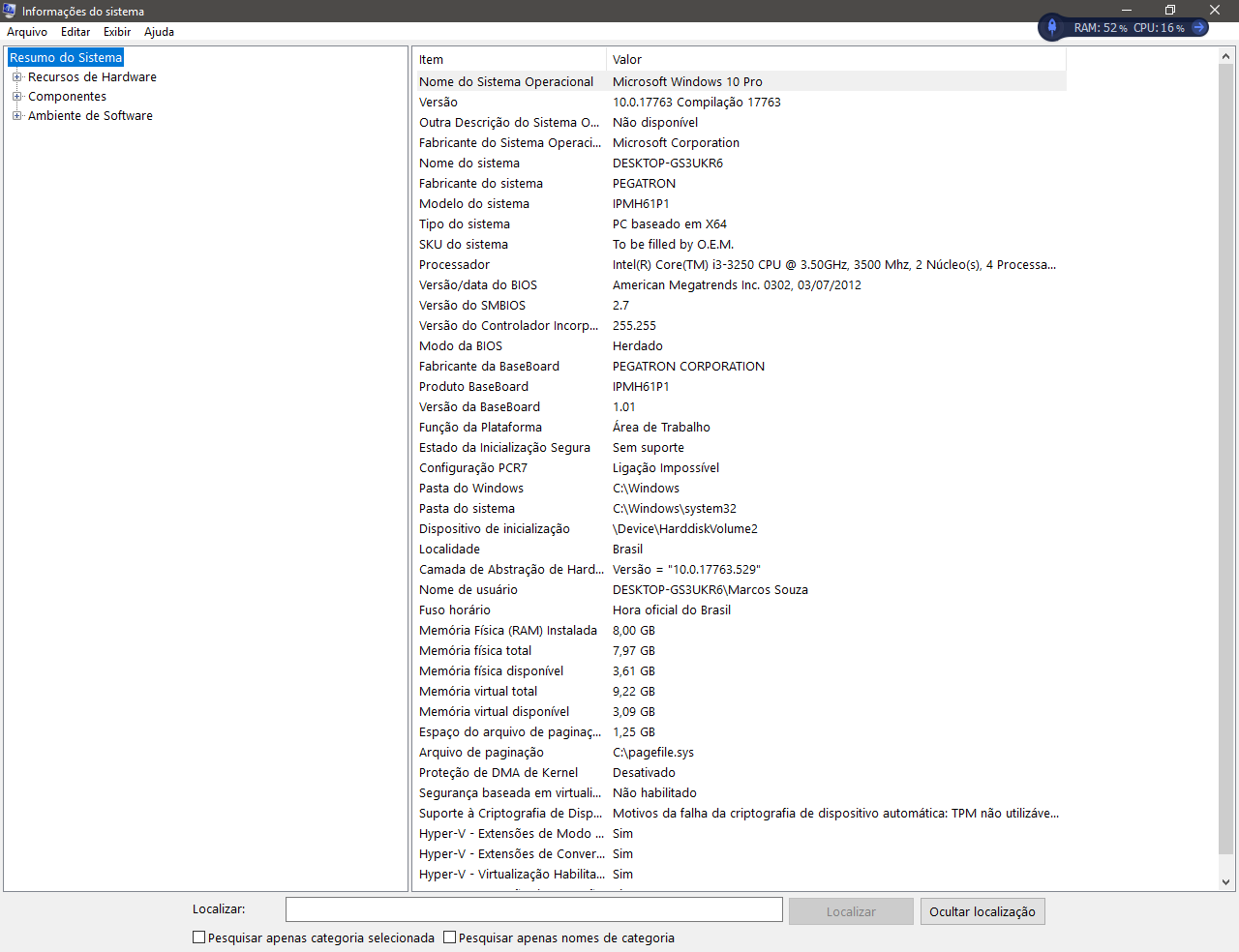Select the Produto BaseBoard row
1239x952 pixels.
pos(740,386)
